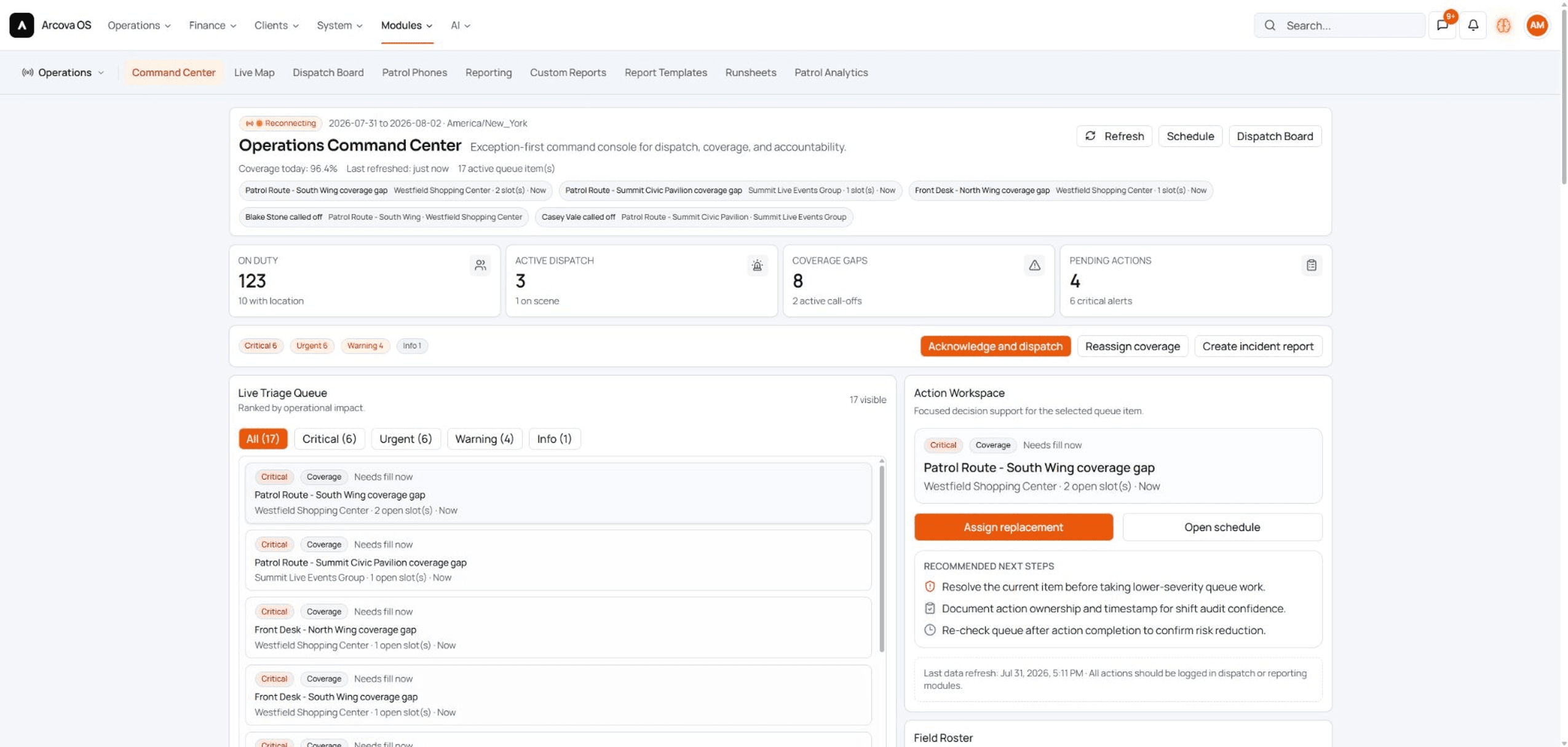Viewport: 1568px width, 747px height.
Task: Open the AI dropdown menu
Action: pyautogui.click(x=460, y=25)
